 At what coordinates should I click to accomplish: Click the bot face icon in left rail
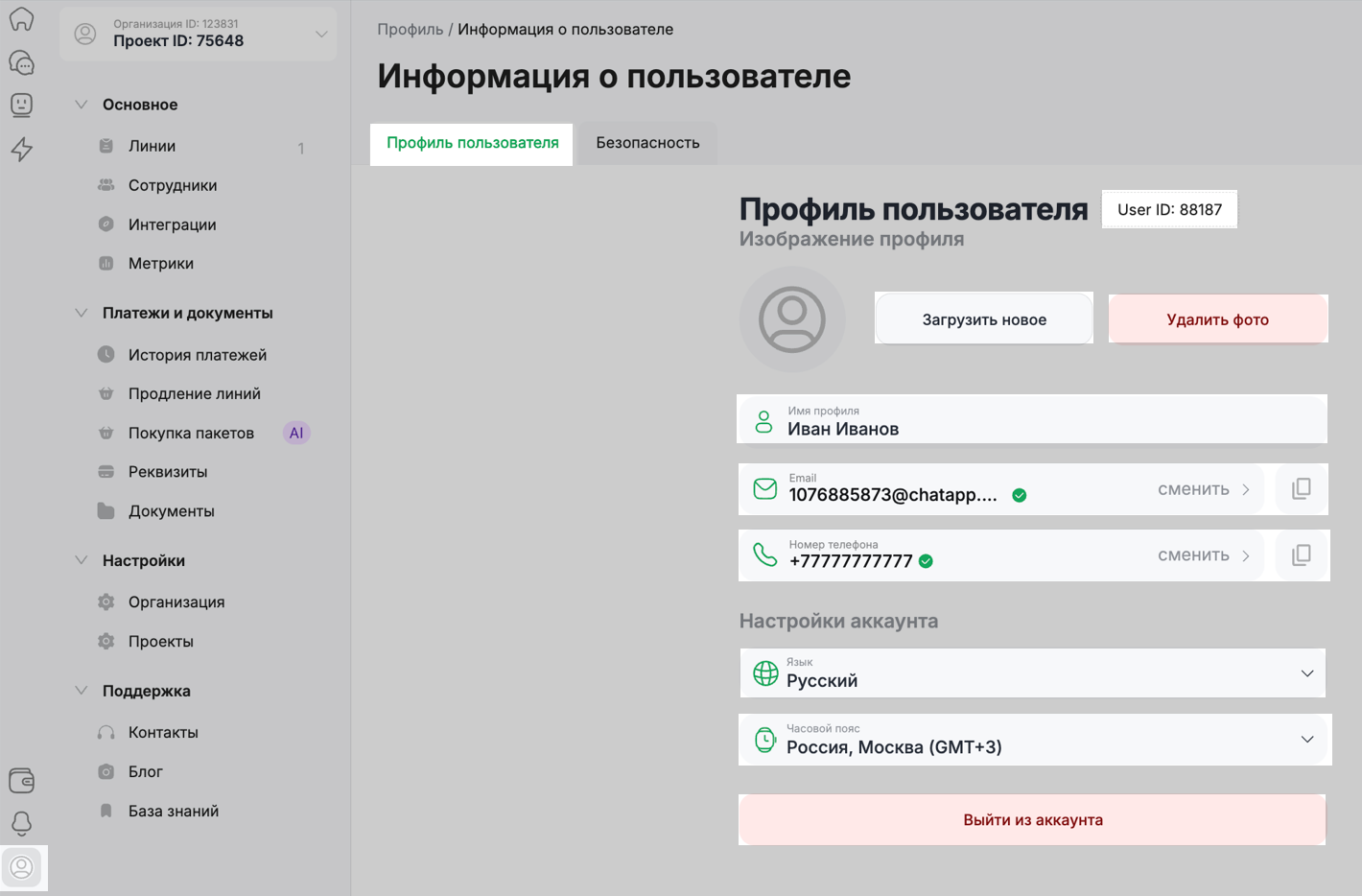point(21,105)
